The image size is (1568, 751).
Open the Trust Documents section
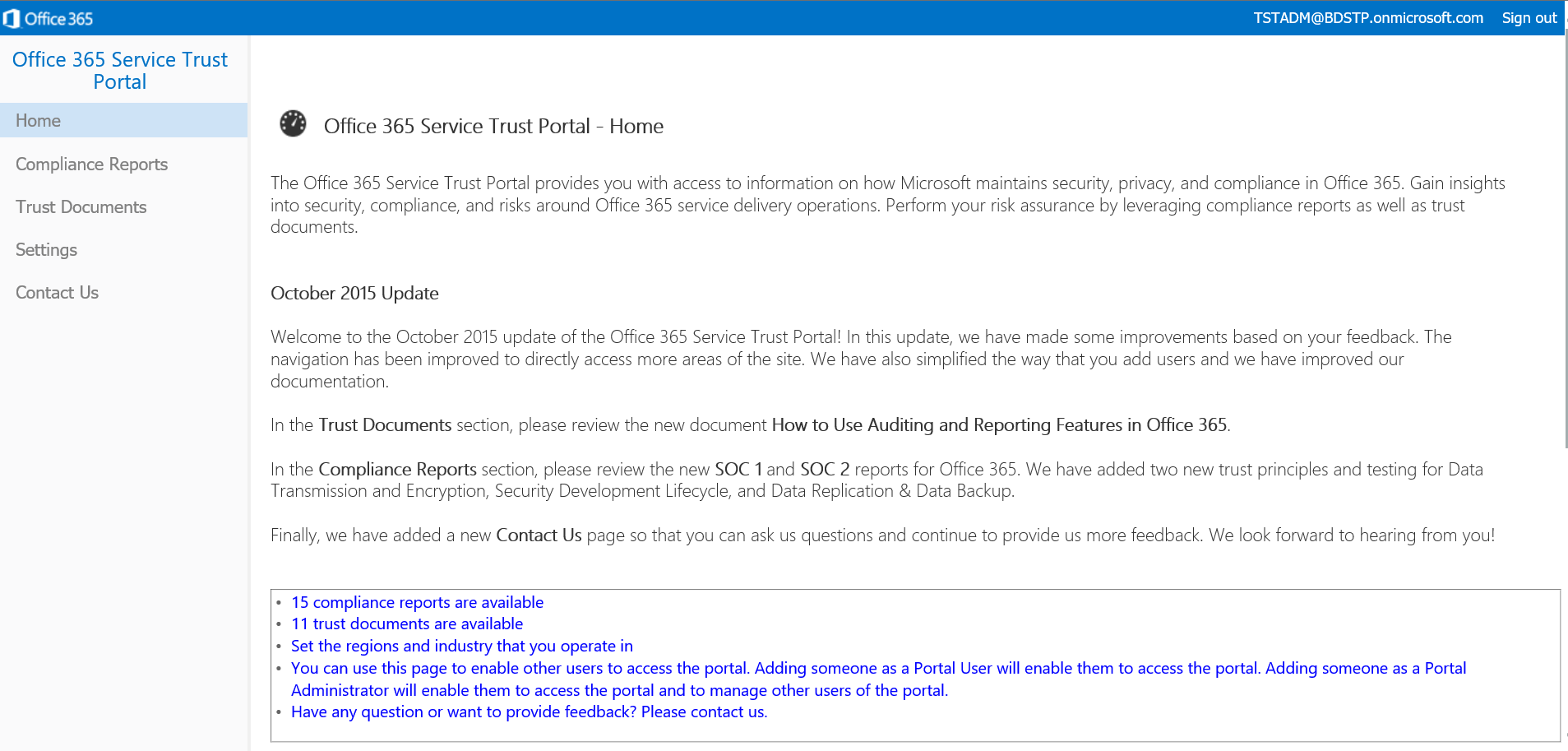81,206
